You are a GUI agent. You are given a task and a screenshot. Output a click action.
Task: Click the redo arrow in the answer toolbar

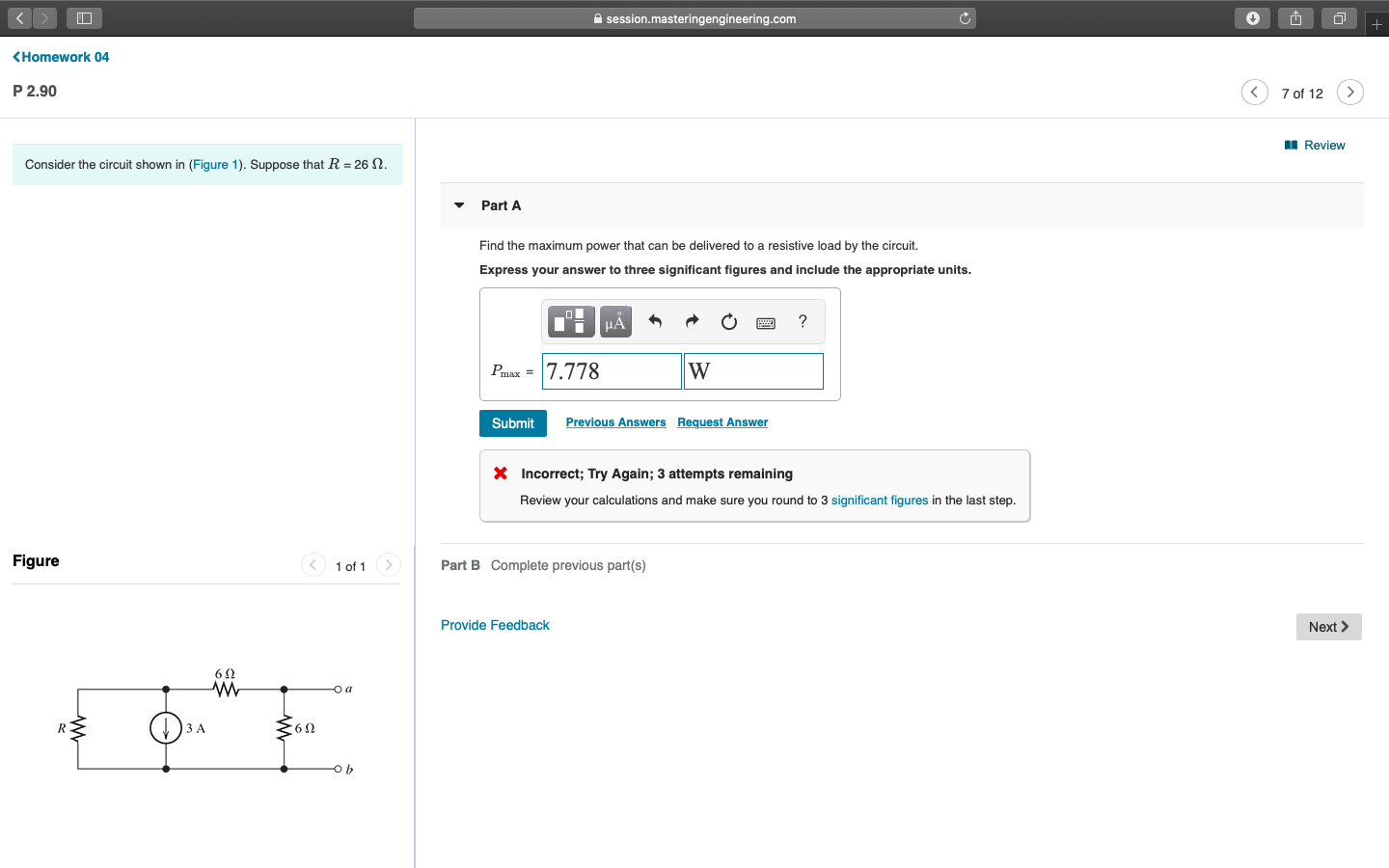pos(692,321)
